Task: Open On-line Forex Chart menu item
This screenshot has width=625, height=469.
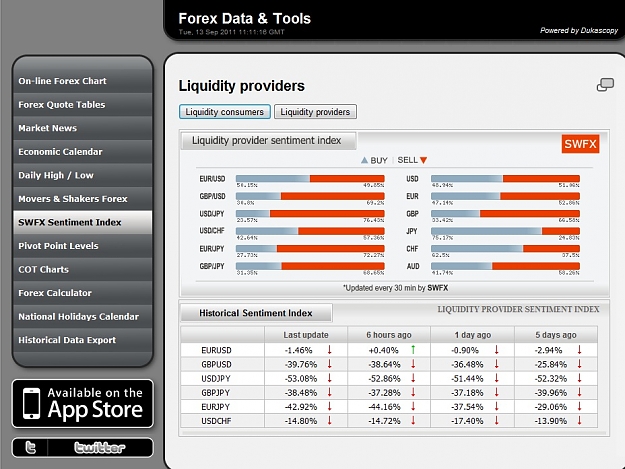Action: tap(83, 81)
